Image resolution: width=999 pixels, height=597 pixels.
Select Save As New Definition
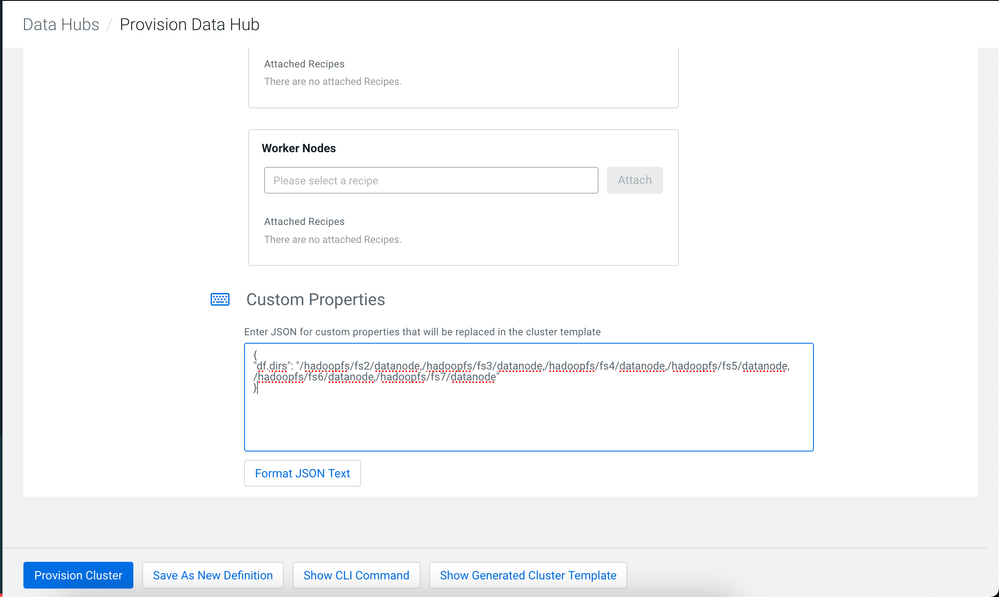pos(213,575)
